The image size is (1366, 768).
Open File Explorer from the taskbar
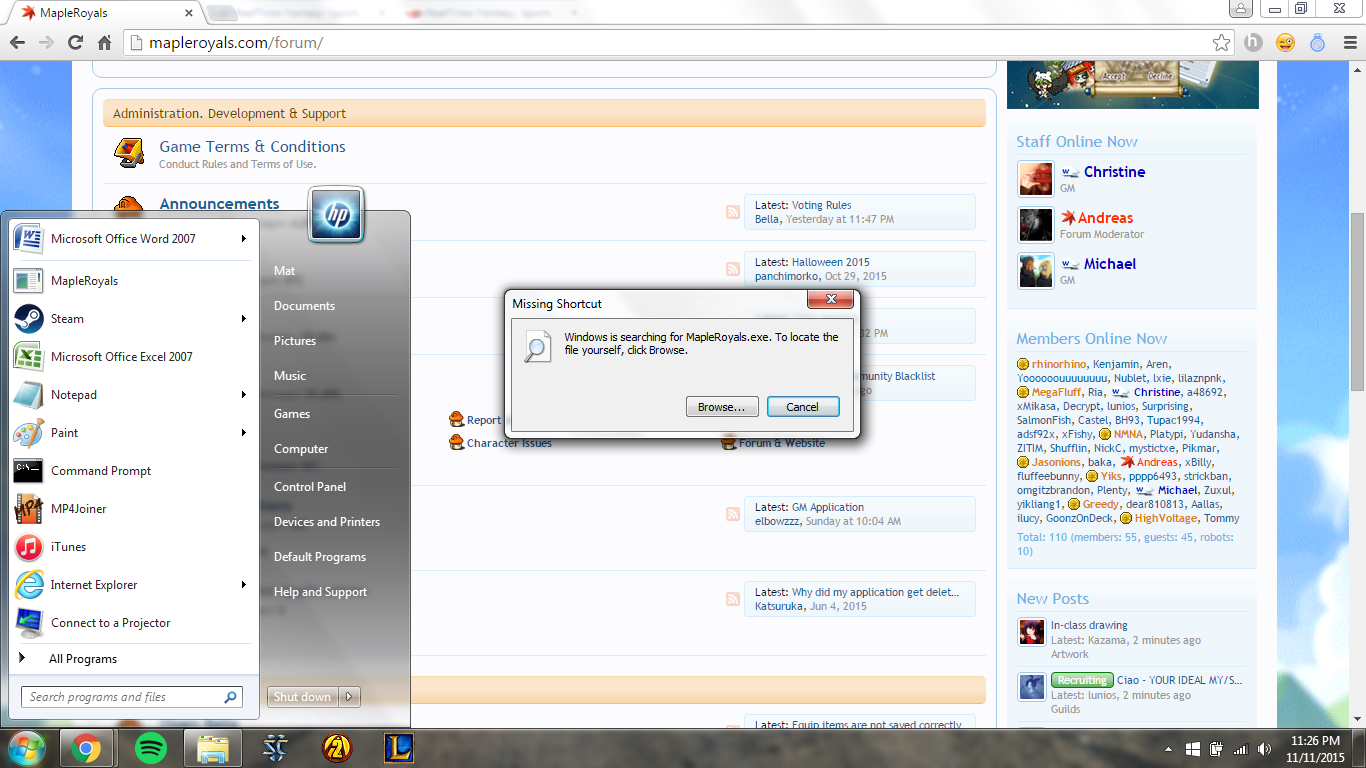click(214, 748)
